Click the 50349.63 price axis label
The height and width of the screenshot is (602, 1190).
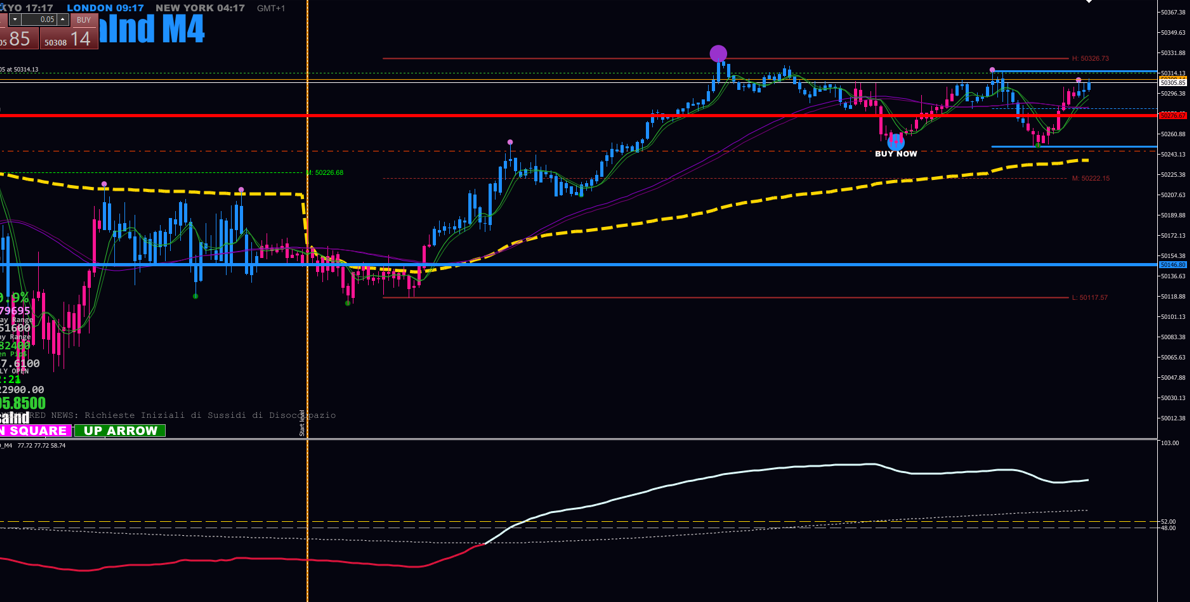click(x=1173, y=33)
